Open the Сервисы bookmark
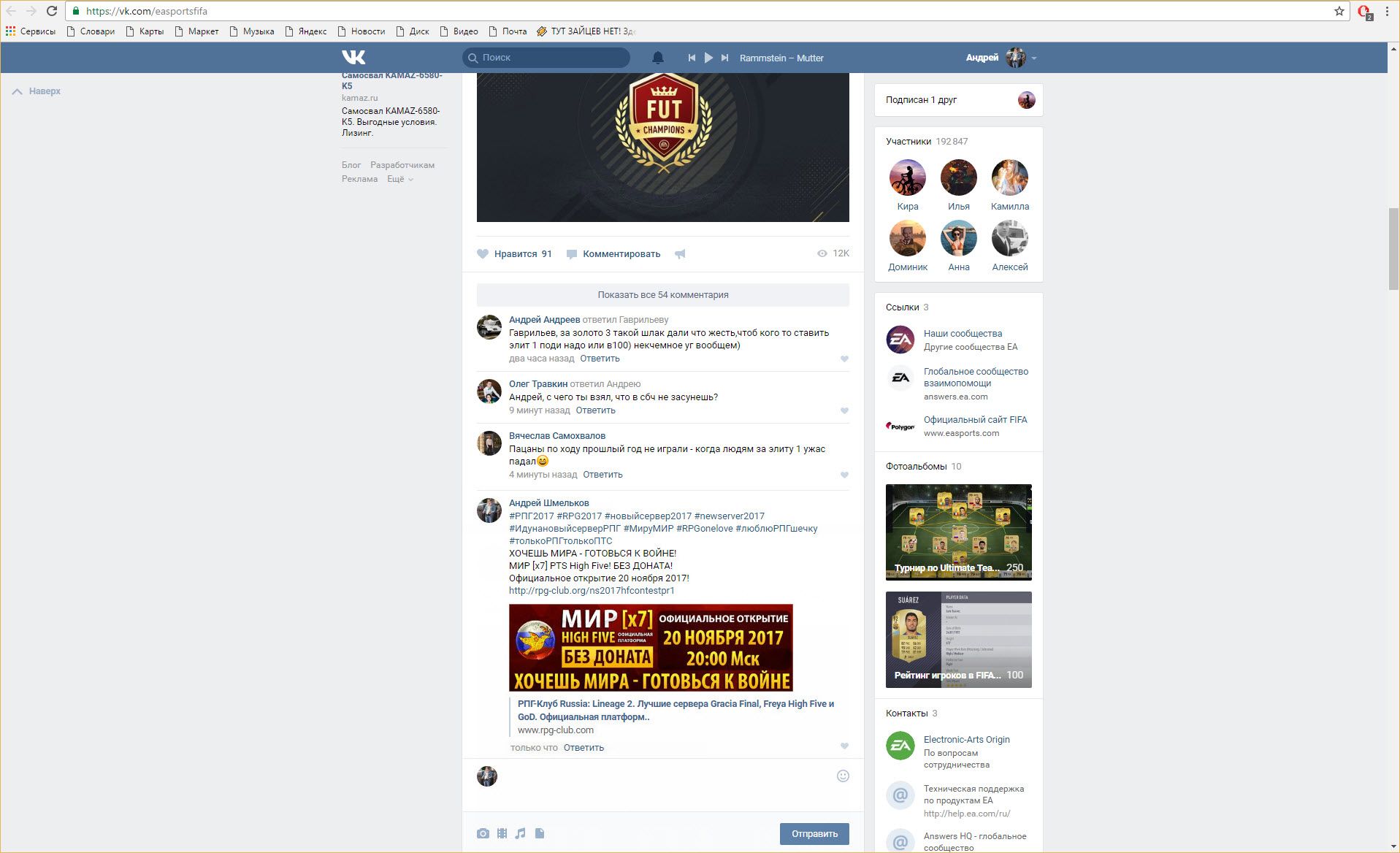 [x=31, y=31]
